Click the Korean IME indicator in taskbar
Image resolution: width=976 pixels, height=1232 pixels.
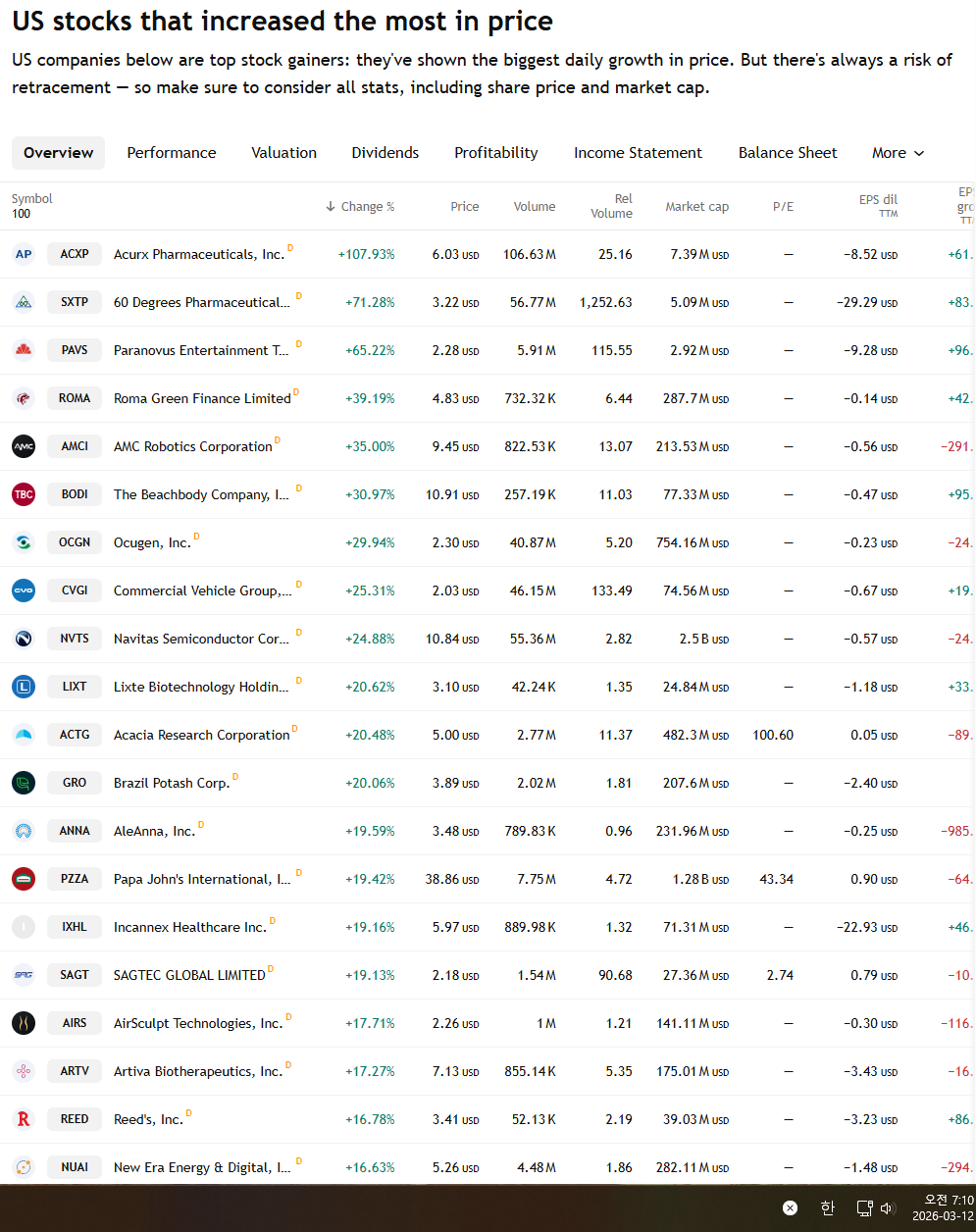coord(827,1208)
